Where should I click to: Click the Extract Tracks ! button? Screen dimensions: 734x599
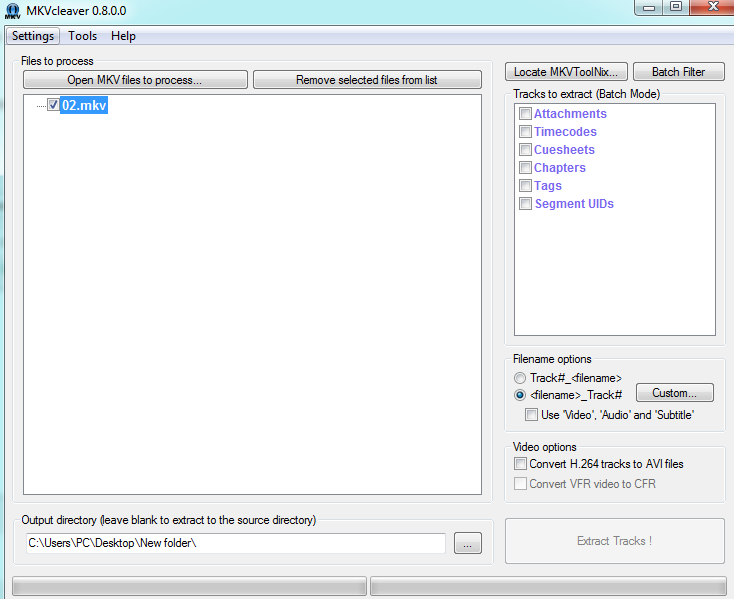point(615,541)
